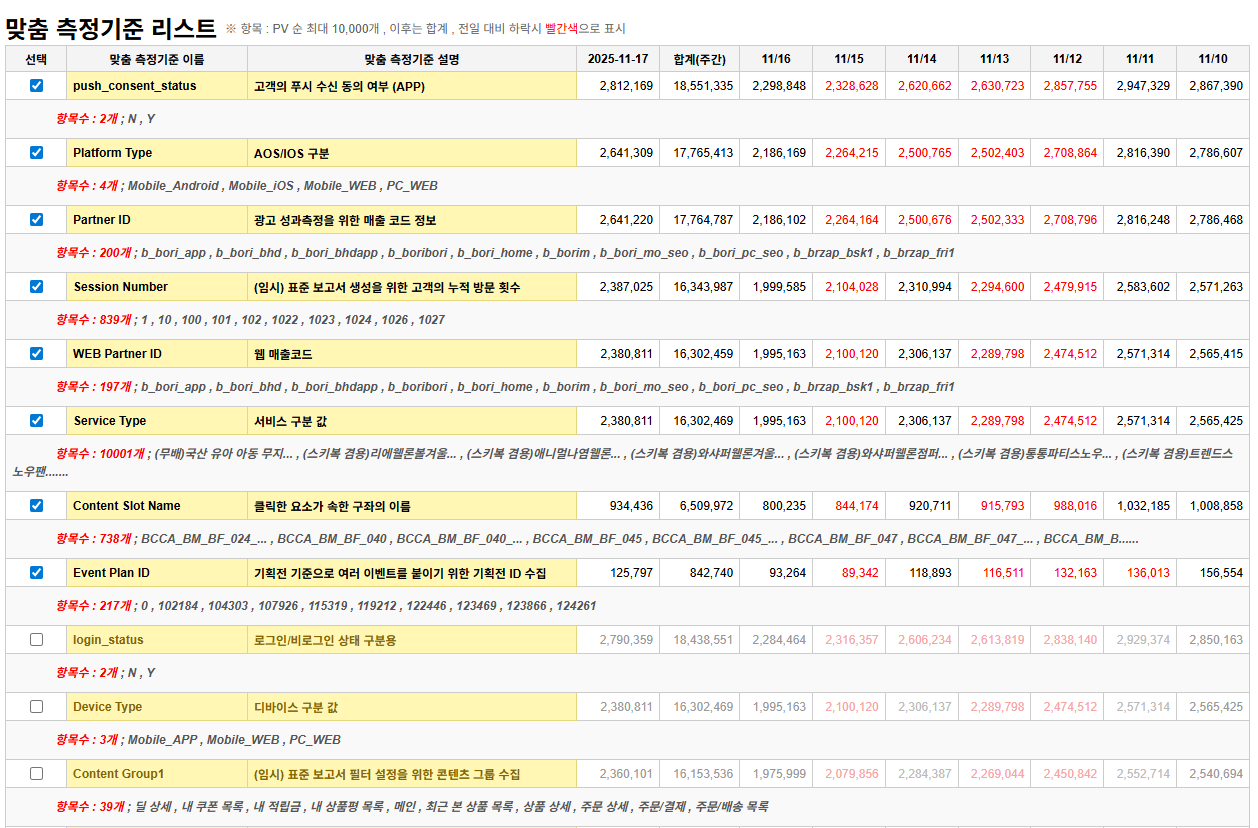Click description 광고 성과측정을 위한 매출 코드 정보
The height and width of the screenshot is (828, 1258).
[412, 220]
